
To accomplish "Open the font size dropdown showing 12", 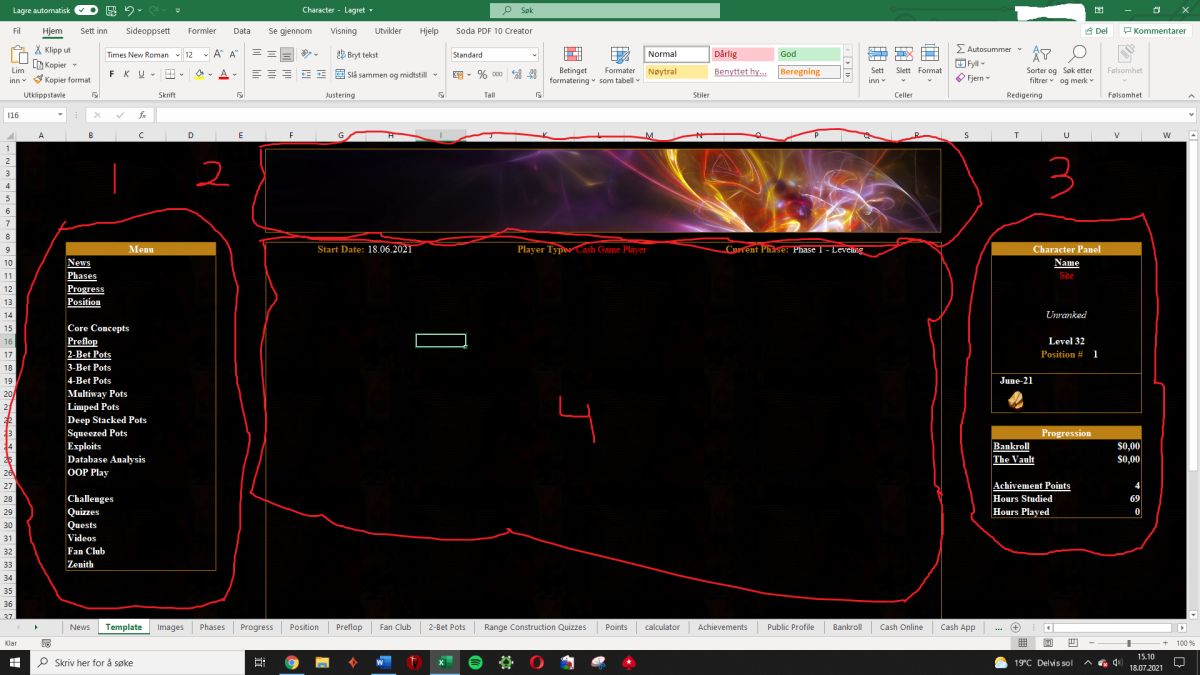I will point(205,55).
